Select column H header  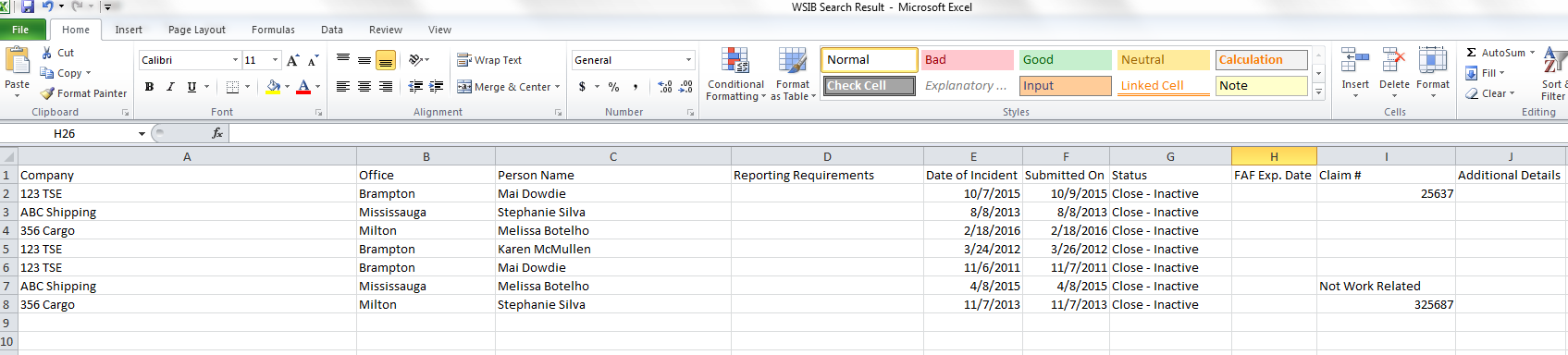(x=1274, y=156)
